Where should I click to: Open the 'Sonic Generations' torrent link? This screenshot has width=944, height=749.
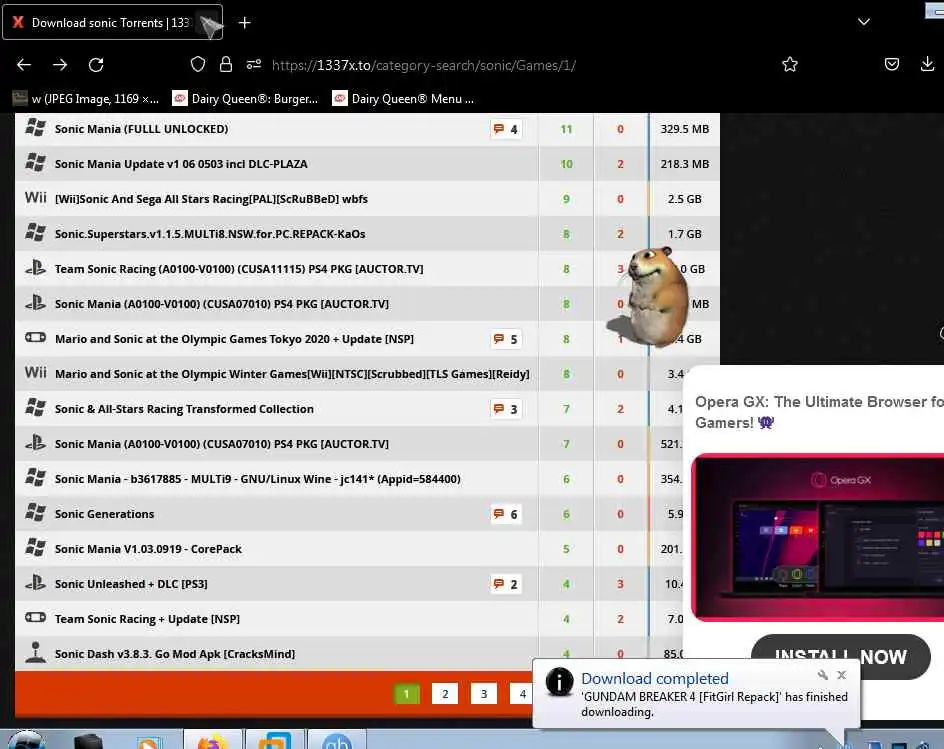click(105, 514)
